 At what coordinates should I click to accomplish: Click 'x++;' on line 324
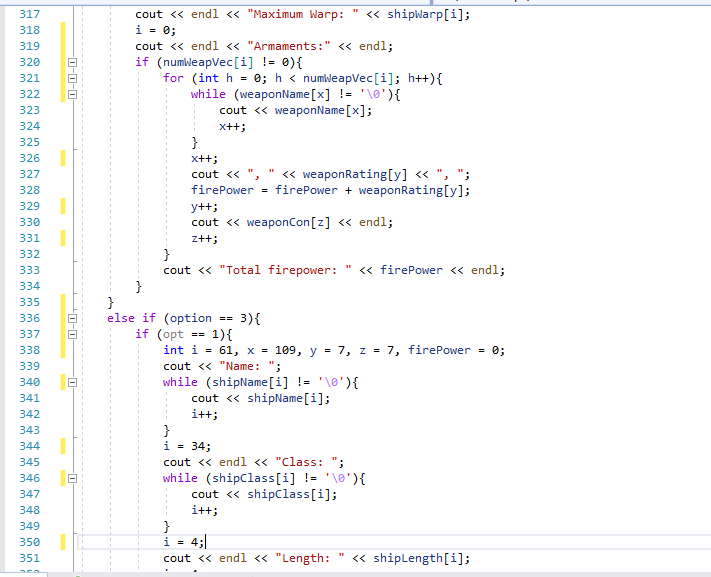233,126
